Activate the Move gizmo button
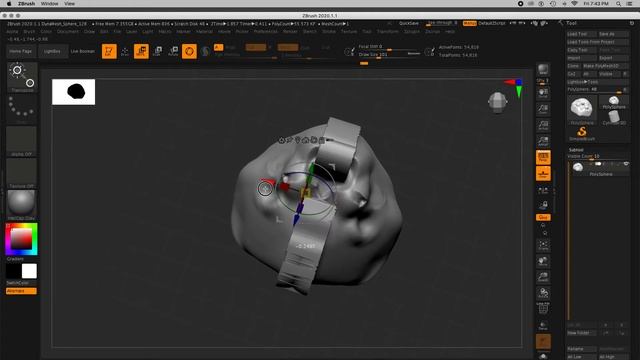Image resolution: width=640 pixels, height=360 pixels. coord(141,51)
